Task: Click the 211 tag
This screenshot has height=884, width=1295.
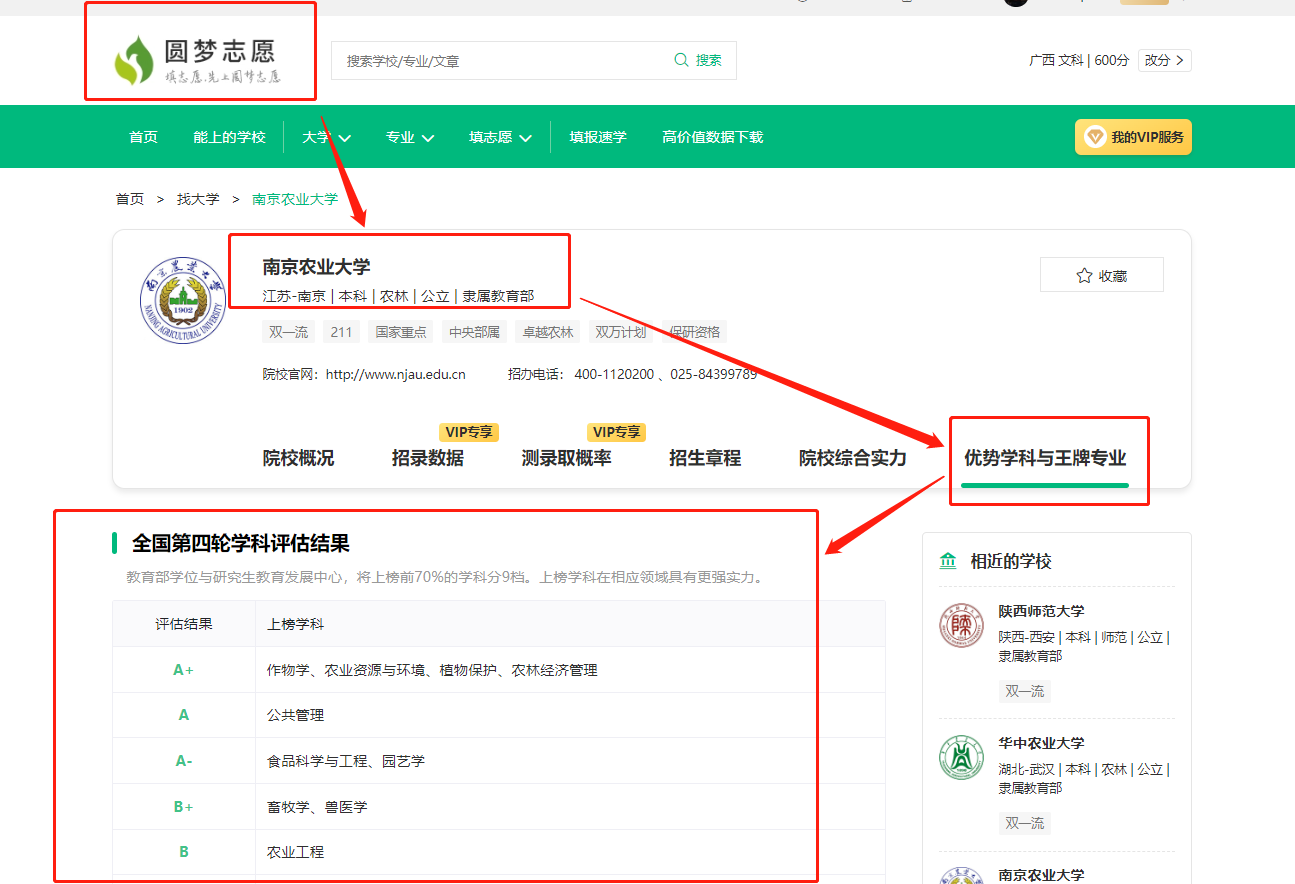Action: [x=341, y=332]
